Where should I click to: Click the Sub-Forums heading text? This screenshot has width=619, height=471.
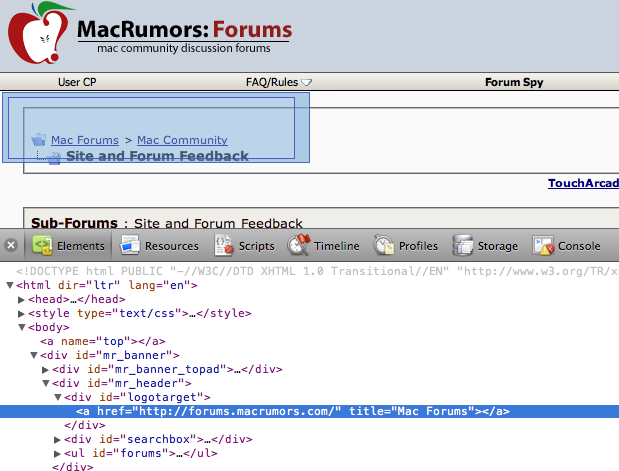pyautogui.click(x=74, y=223)
